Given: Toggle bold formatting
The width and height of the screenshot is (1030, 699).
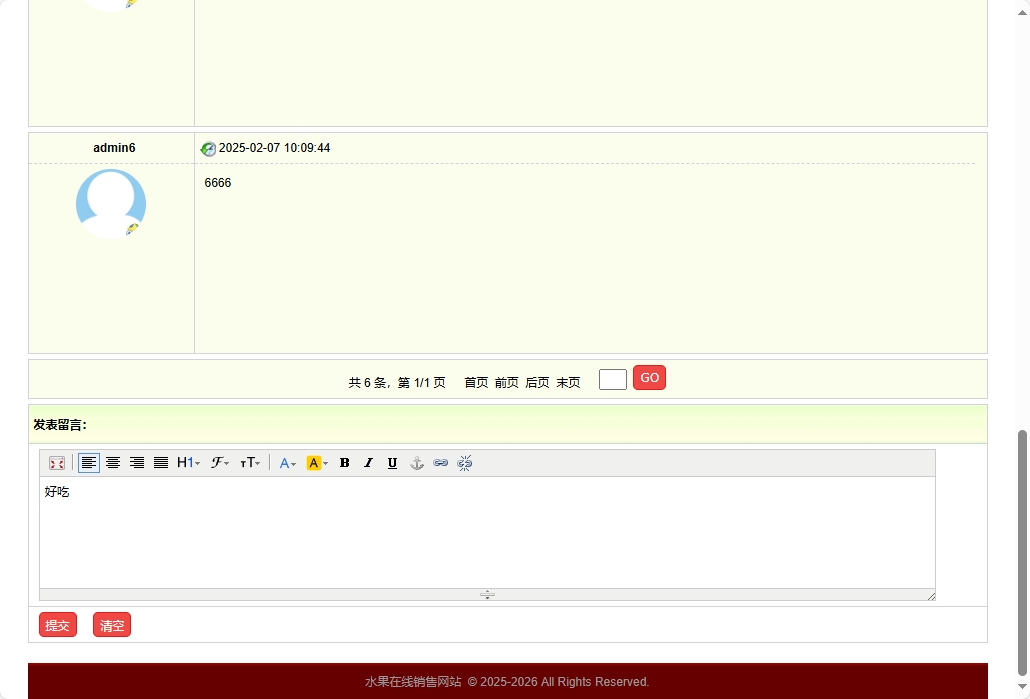Looking at the screenshot, I should (x=345, y=463).
